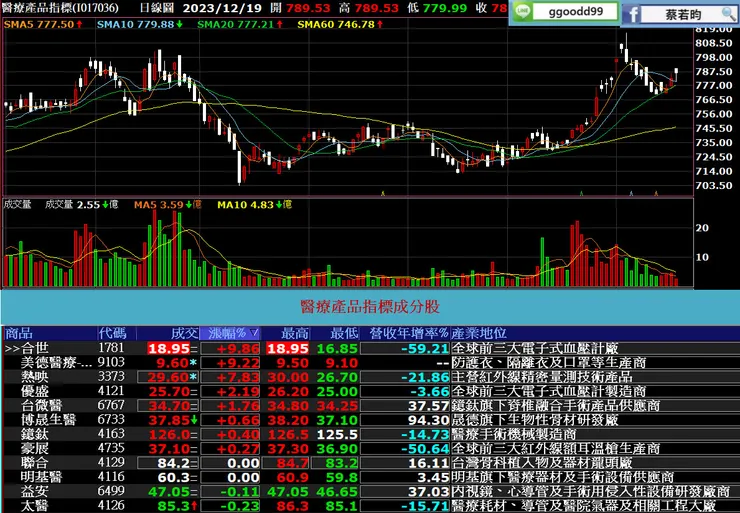This screenshot has width=740, height=513.
Task: Click the 最高 column header
Action: pyautogui.click(x=295, y=333)
